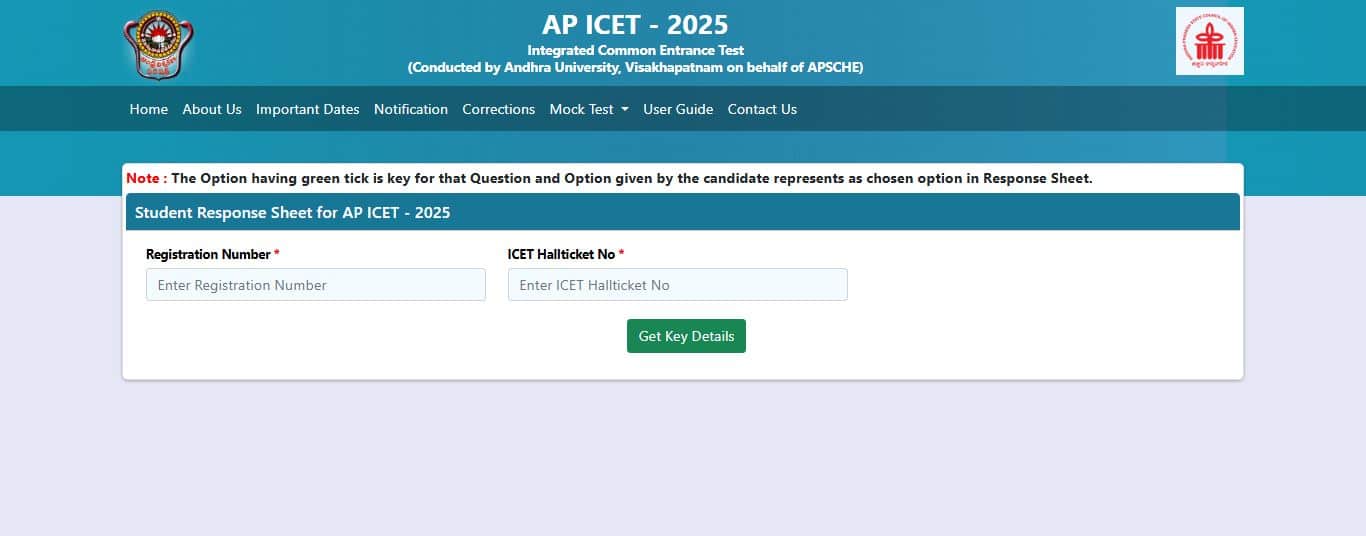
Task: Go to About Us page
Action: [212, 109]
